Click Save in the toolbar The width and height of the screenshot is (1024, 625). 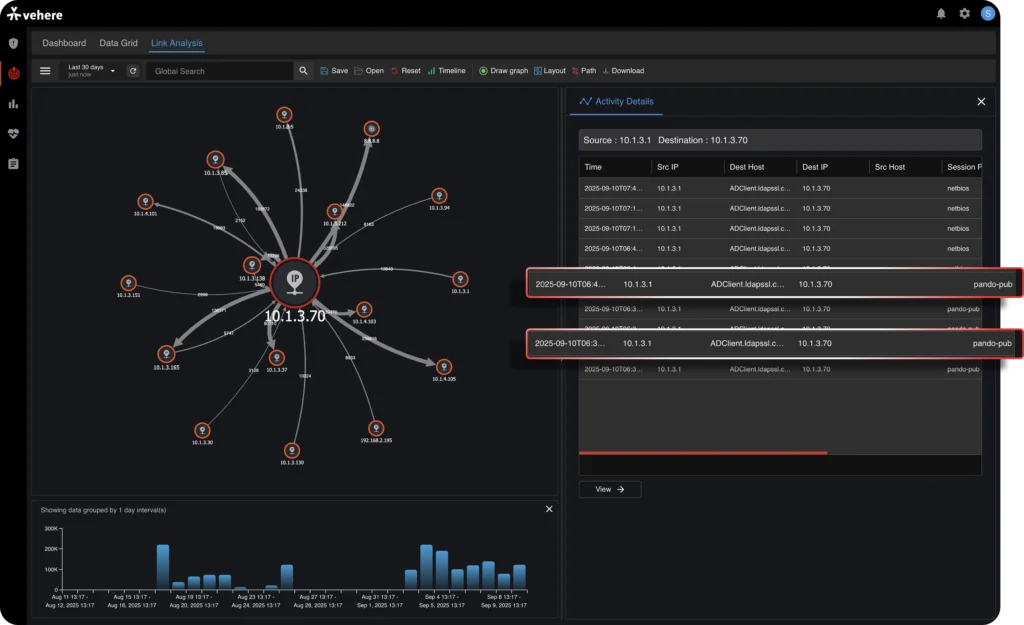[x=334, y=71]
